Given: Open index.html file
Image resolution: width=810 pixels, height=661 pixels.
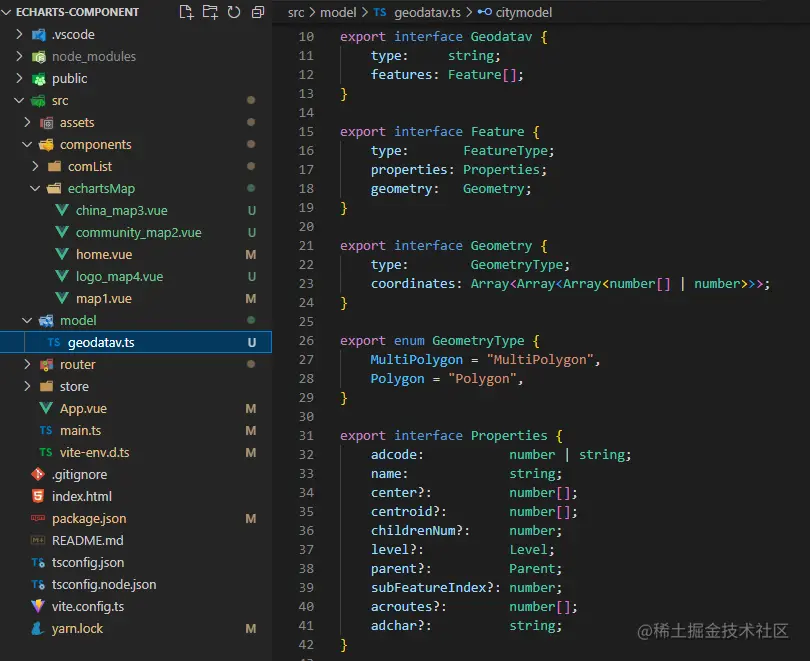Looking at the screenshot, I should (x=82, y=496).
